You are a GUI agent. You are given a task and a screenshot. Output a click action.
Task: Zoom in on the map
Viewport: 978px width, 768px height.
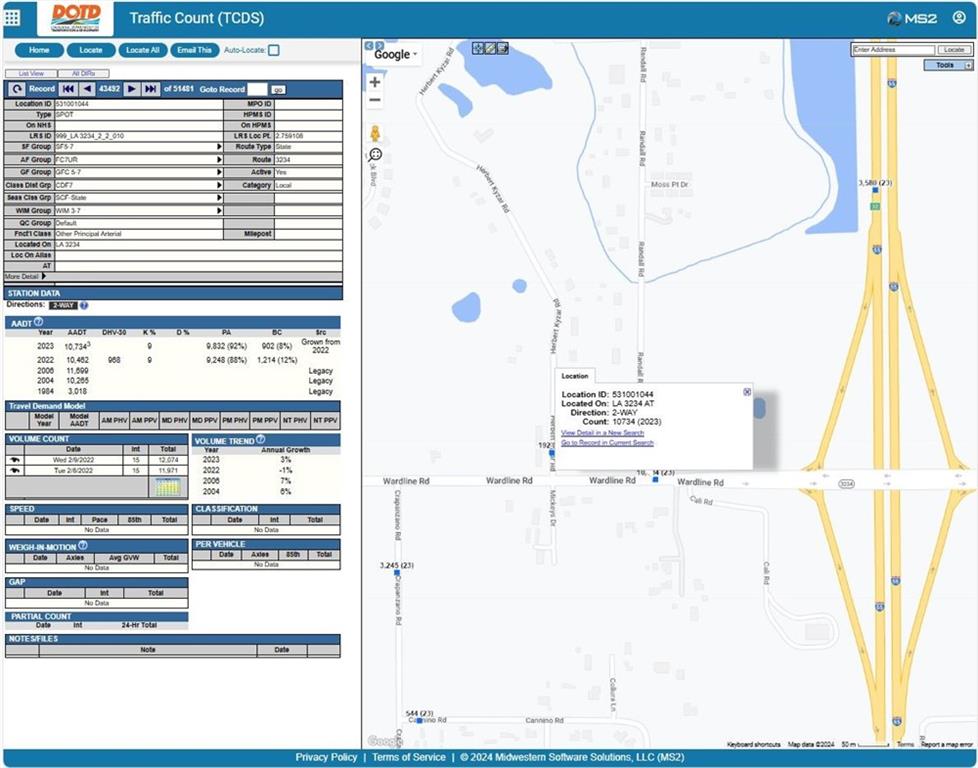375,82
